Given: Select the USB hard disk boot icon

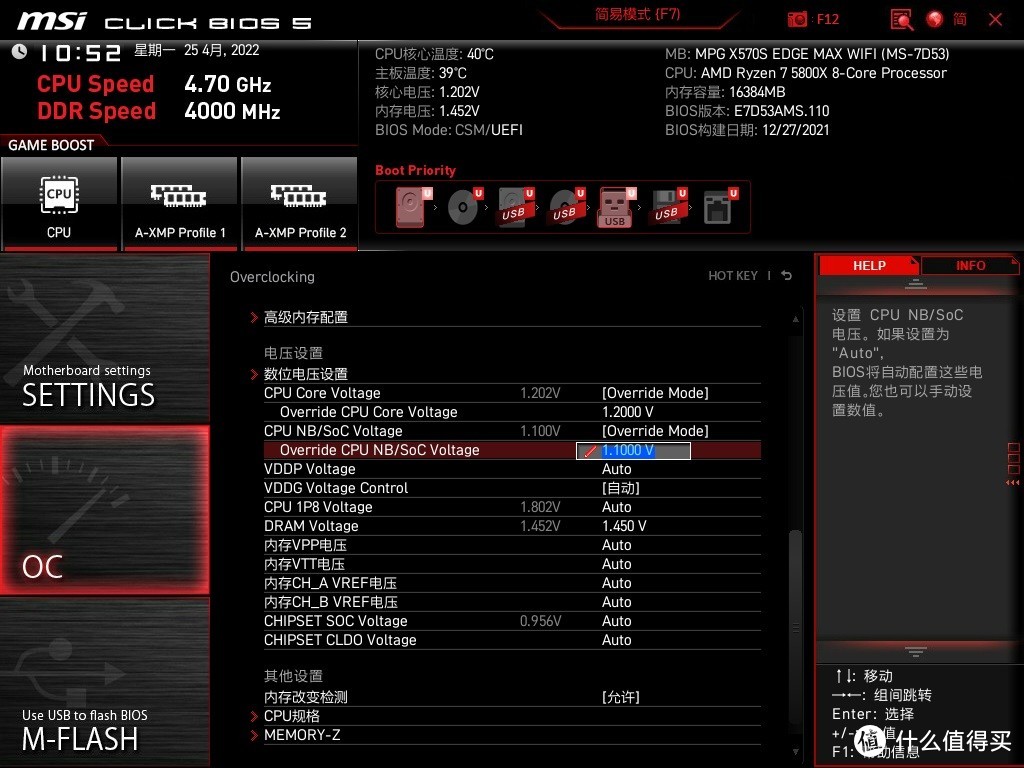Looking at the screenshot, I should coord(515,206).
